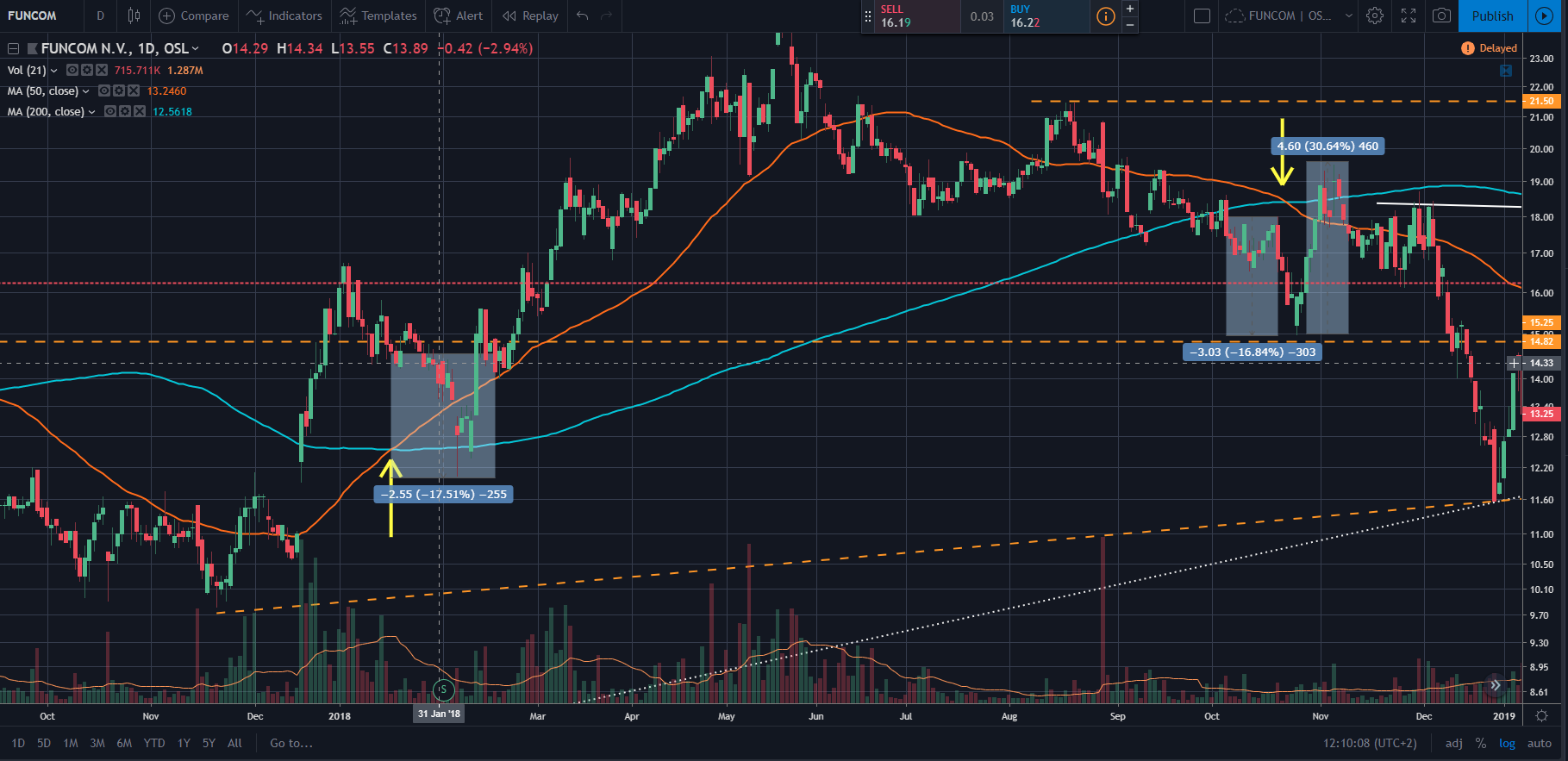1568x761 pixels.
Task: Select the -3.03 (-16.84%) -303 measurement label
Action: 1253,352
